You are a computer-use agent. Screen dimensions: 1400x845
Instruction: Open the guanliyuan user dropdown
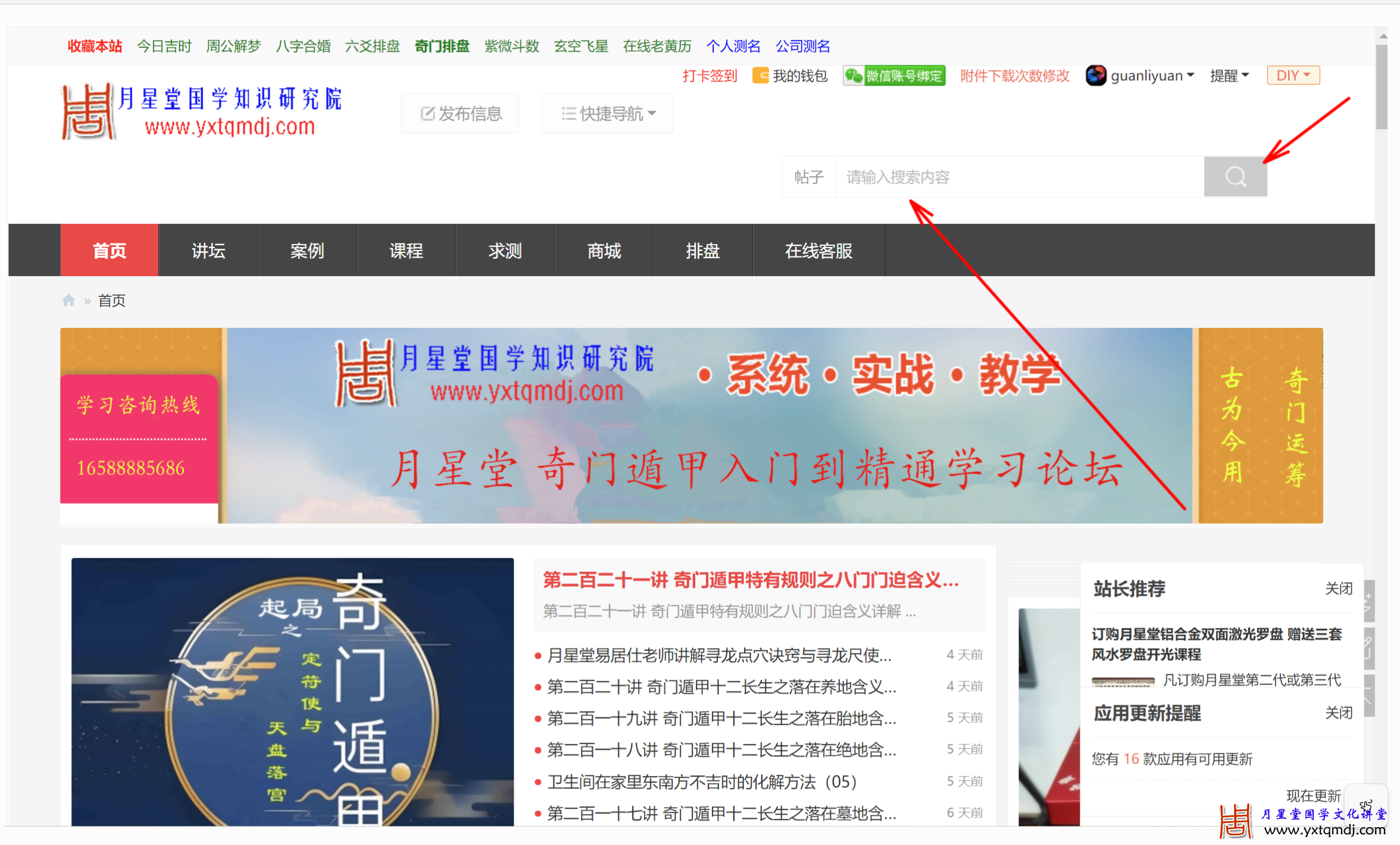[1152, 76]
